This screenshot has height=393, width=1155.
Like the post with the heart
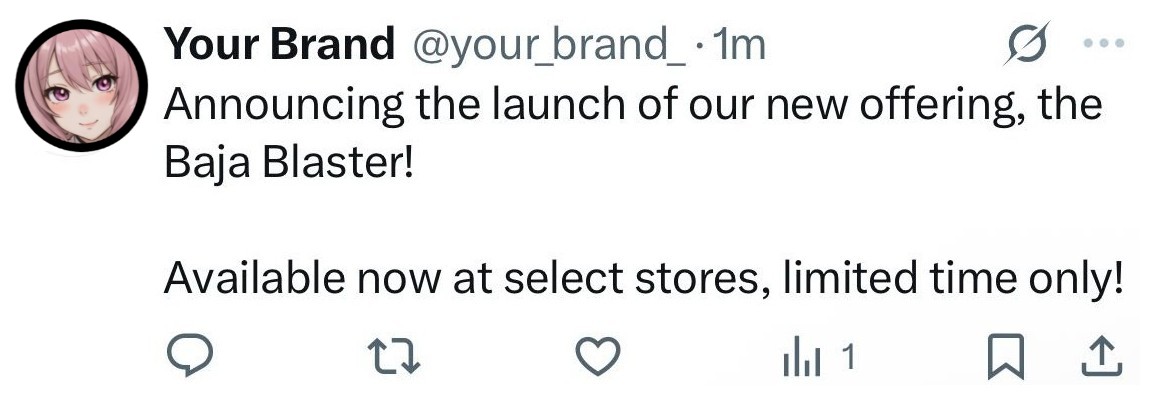[x=597, y=357]
